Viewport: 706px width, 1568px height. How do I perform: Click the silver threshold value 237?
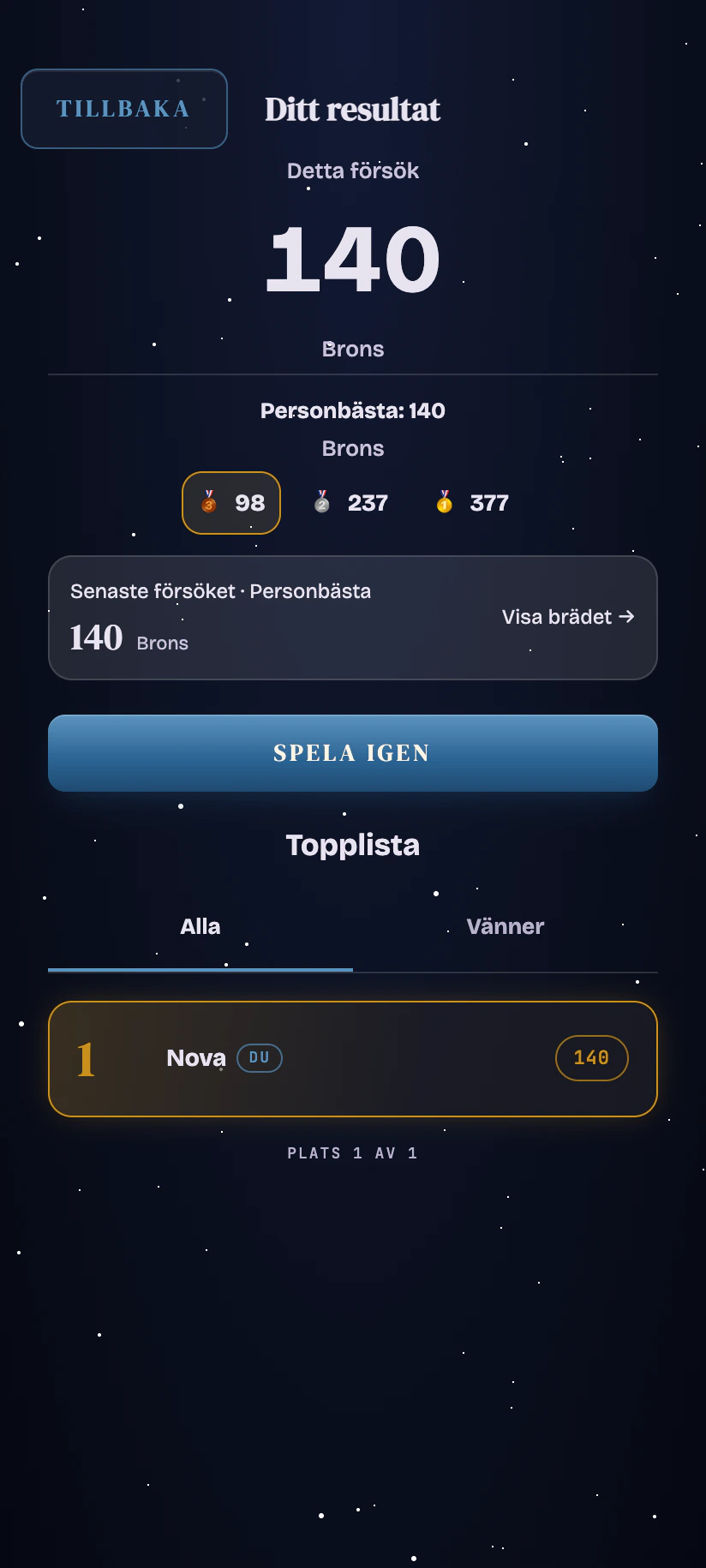[368, 503]
